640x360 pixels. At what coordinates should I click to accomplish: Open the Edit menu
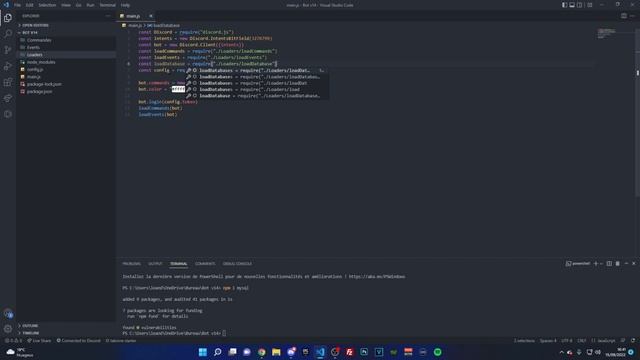click(x=29, y=5)
